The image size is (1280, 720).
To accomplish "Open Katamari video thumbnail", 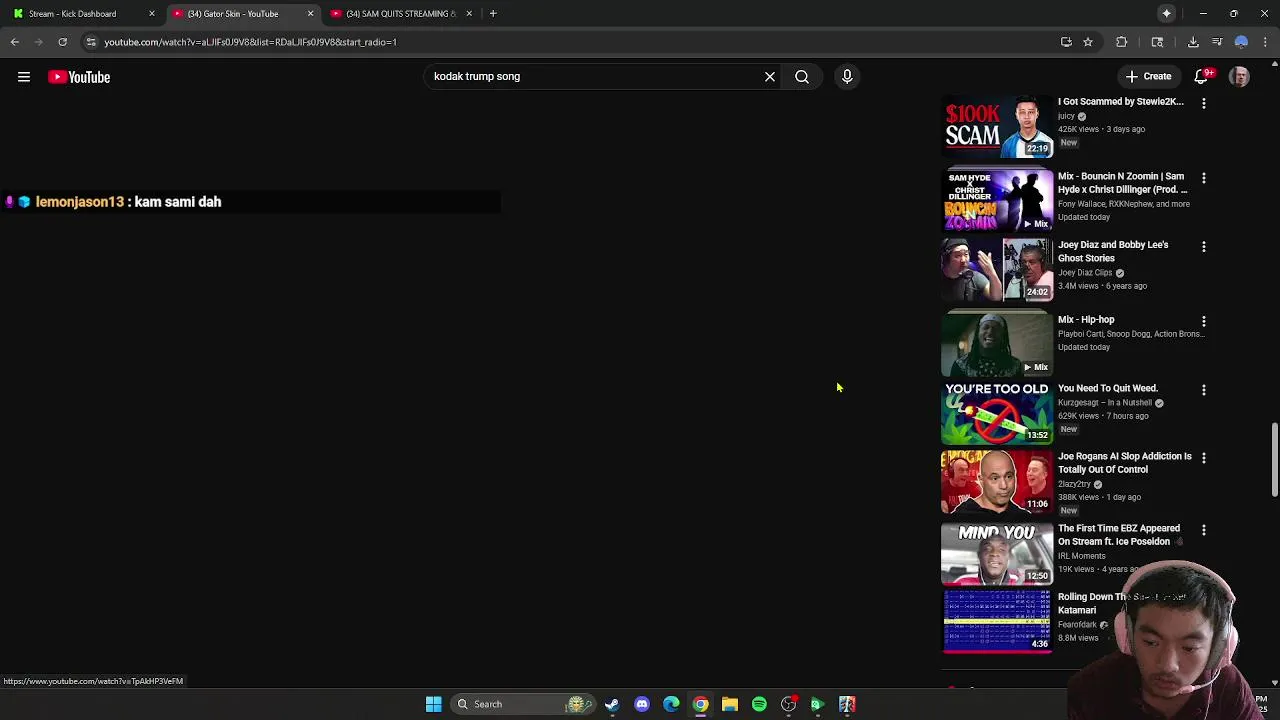I will point(997,621).
